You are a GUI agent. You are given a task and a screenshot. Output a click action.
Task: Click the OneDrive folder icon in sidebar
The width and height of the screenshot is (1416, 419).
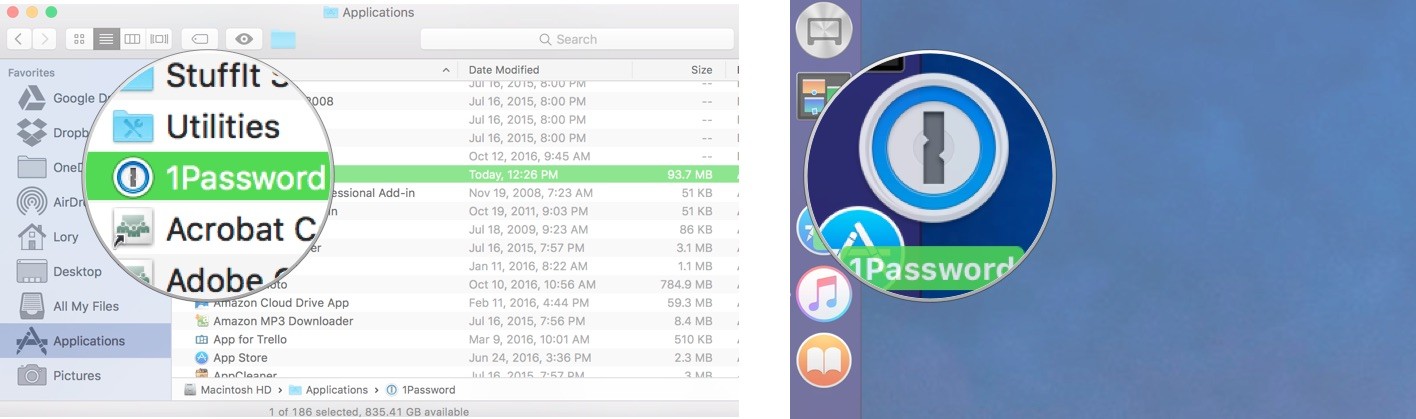point(32,167)
